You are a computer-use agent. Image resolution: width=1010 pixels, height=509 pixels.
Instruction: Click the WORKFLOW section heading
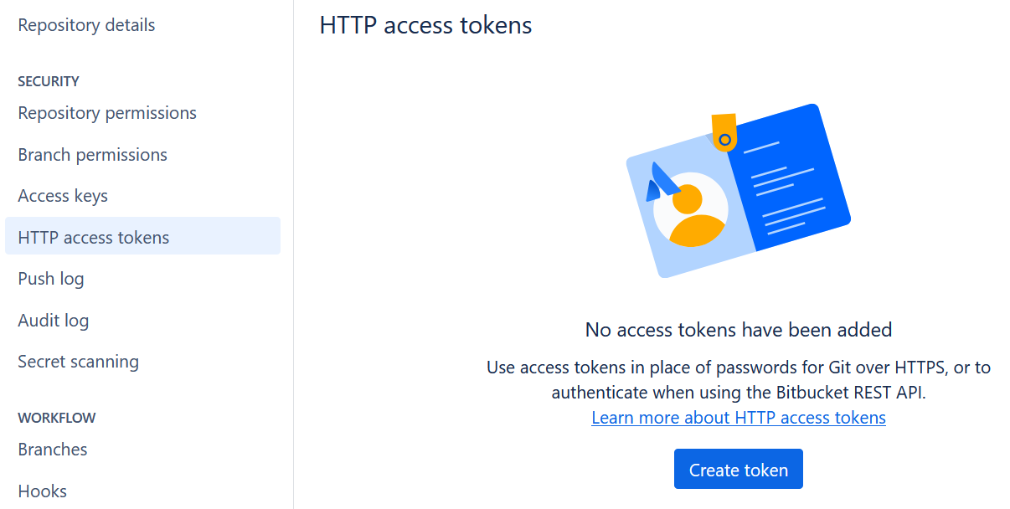tap(56, 418)
